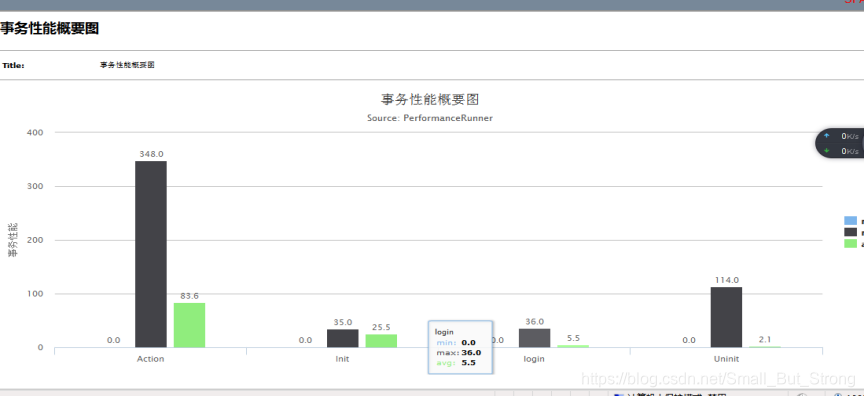This screenshot has height=397, width=864.
Task: Click the '35.0' data label
Action: coord(343,322)
